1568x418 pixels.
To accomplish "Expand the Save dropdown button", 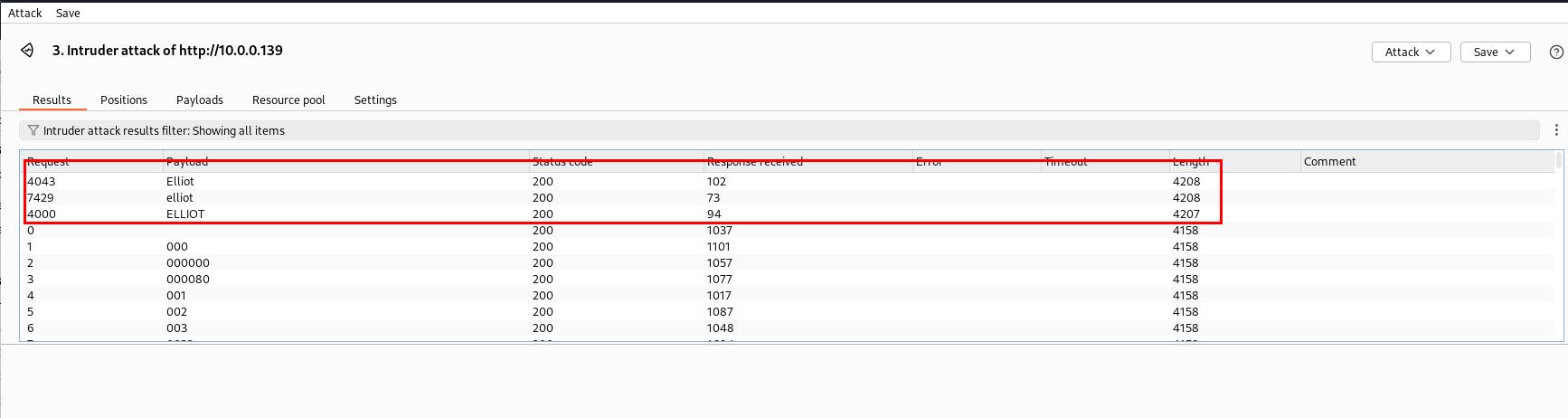I will coord(1495,52).
